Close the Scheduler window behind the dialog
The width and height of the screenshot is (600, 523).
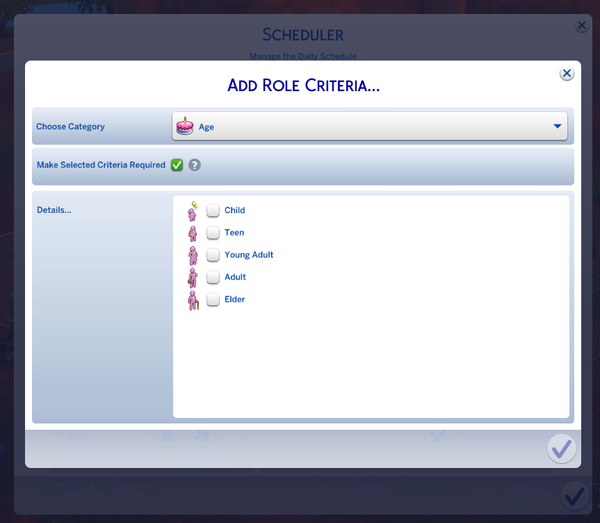tap(582, 27)
